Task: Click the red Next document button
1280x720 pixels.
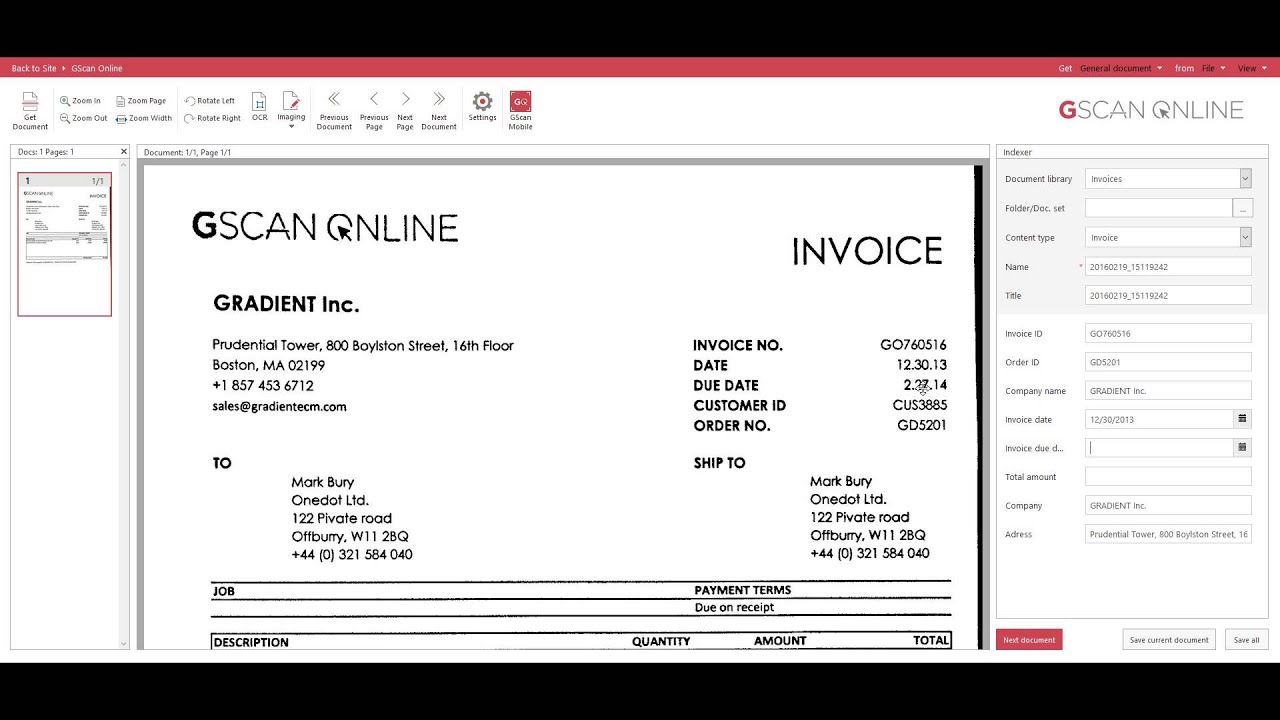Action: (1029, 640)
